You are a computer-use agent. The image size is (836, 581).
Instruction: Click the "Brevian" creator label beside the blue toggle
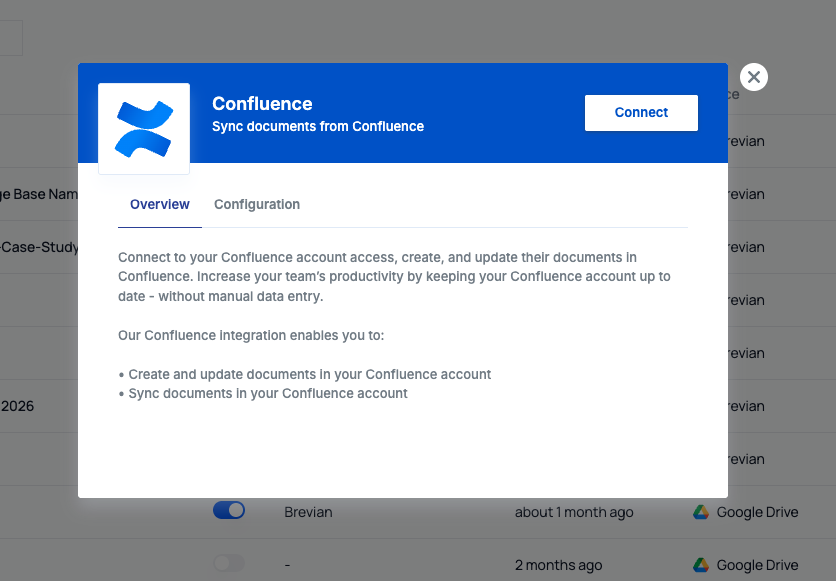[x=308, y=512]
